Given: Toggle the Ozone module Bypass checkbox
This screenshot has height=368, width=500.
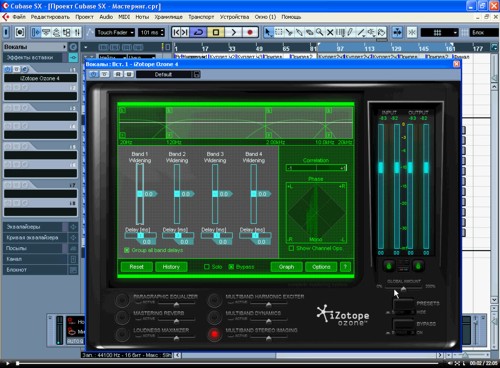Looking at the screenshot, I should click(231, 267).
